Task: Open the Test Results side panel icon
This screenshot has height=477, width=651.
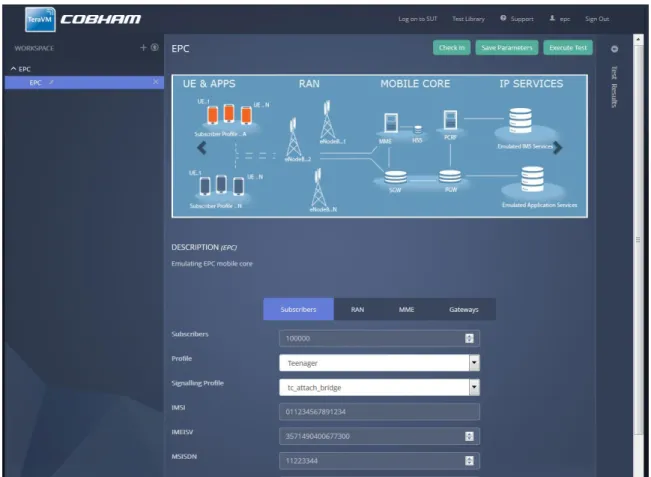Action: (x=614, y=49)
